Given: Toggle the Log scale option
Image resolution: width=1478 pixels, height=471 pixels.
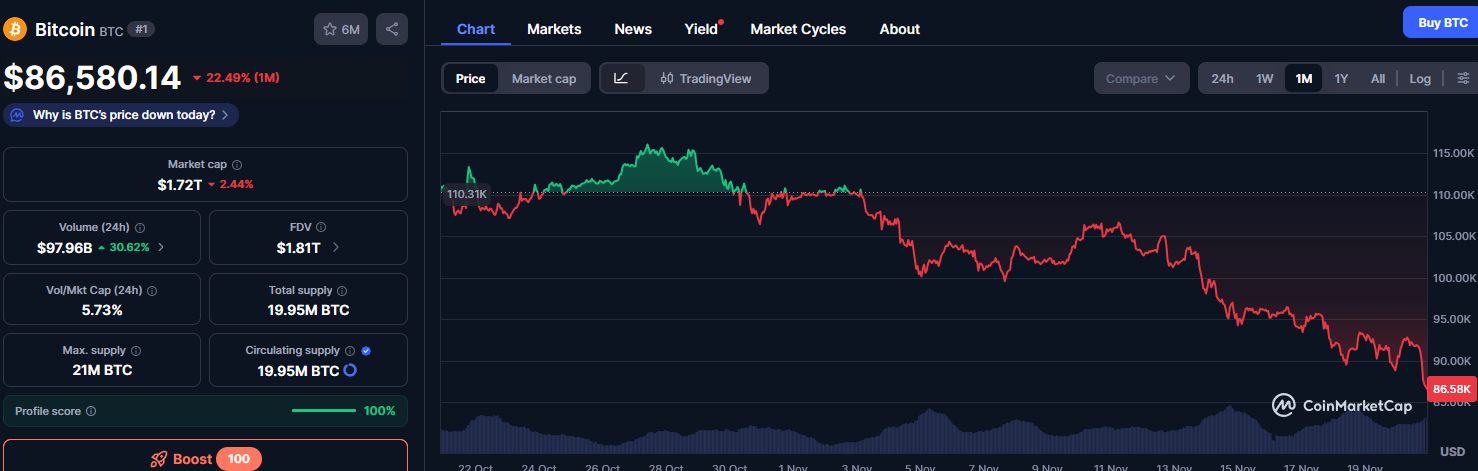Looking at the screenshot, I should tap(1420, 78).
